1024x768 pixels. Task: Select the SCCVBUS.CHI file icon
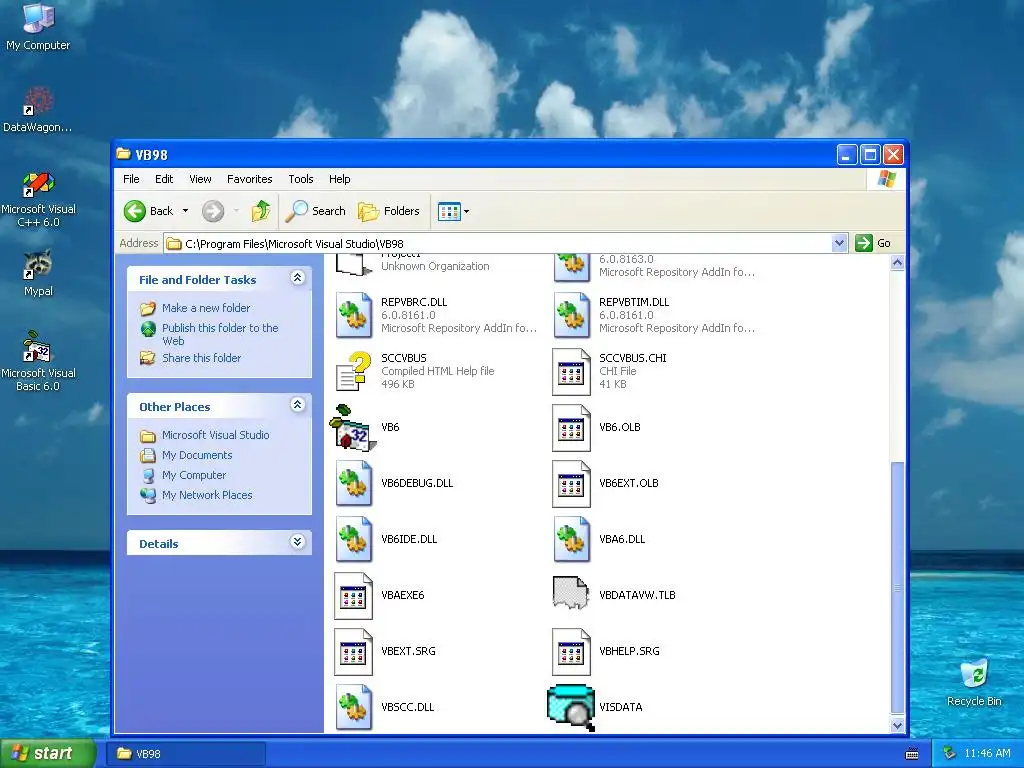(571, 372)
